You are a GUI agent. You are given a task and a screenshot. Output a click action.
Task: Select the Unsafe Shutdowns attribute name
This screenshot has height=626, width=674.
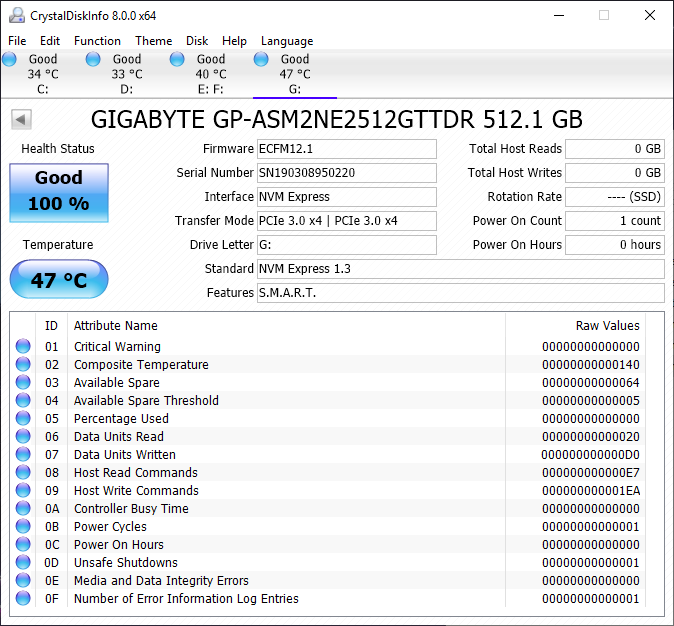tap(126, 562)
